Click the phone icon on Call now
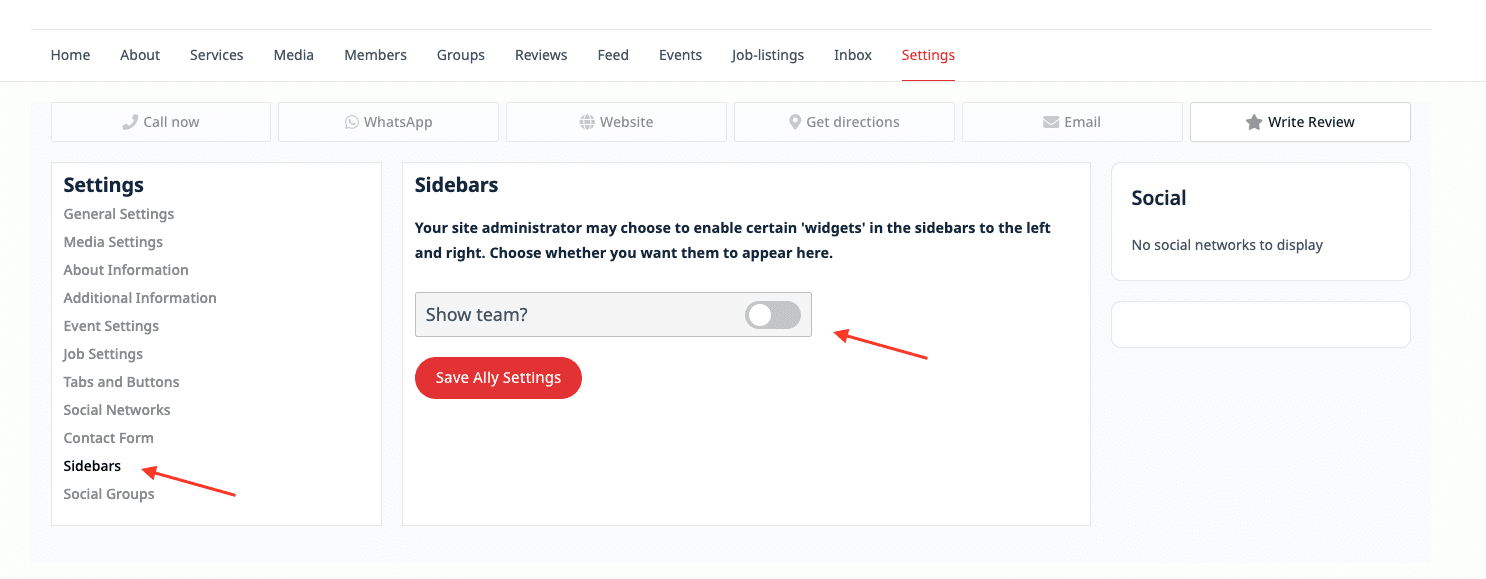The width and height of the screenshot is (1486, 579). pyautogui.click(x=130, y=122)
